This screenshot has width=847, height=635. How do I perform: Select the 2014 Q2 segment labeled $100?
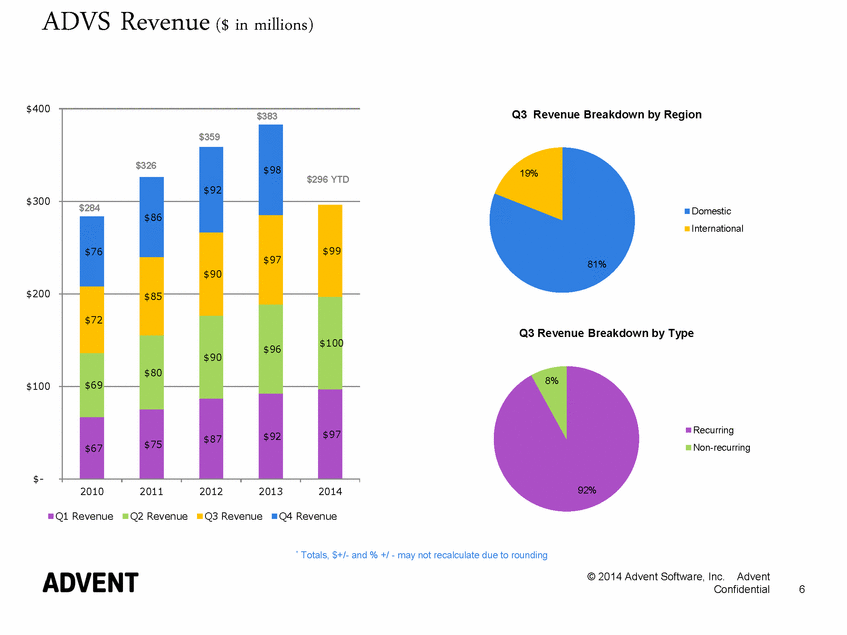click(x=330, y=343)
